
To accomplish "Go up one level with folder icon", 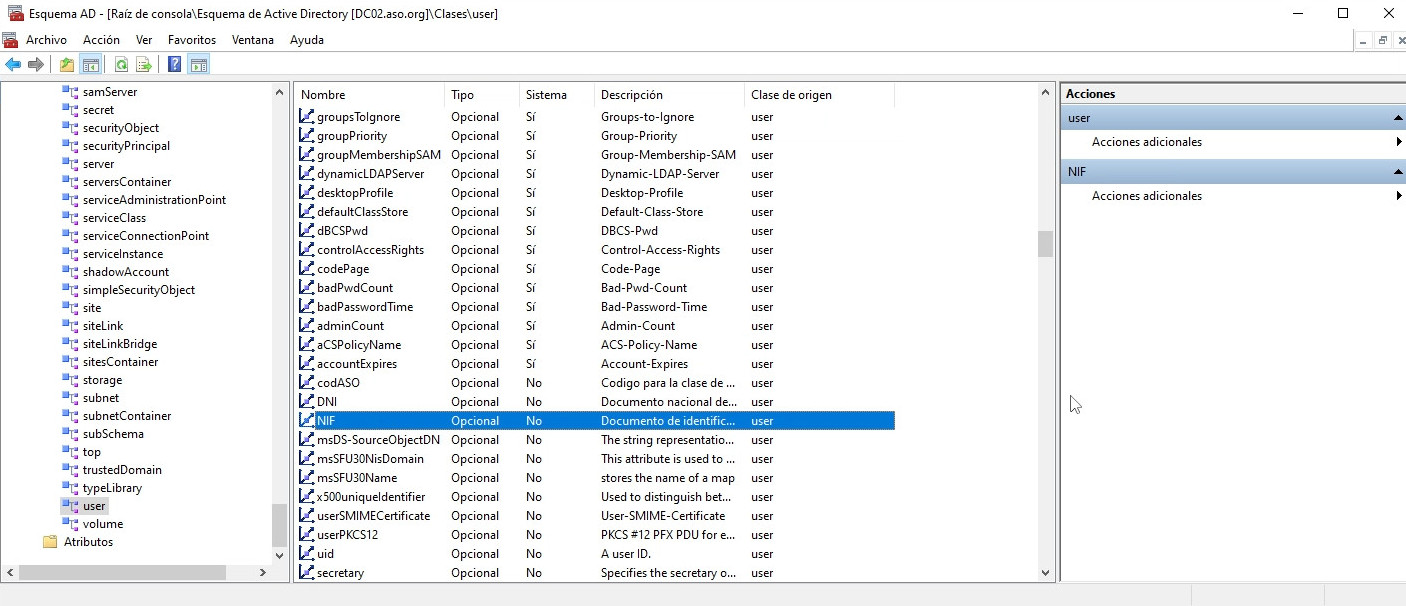I will [67, 65].
